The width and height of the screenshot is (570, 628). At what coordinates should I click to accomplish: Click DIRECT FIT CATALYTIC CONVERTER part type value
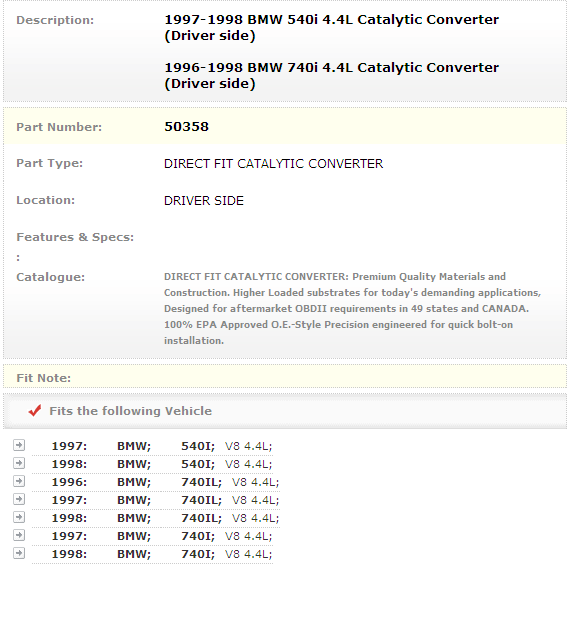click(x=274, y=163)
